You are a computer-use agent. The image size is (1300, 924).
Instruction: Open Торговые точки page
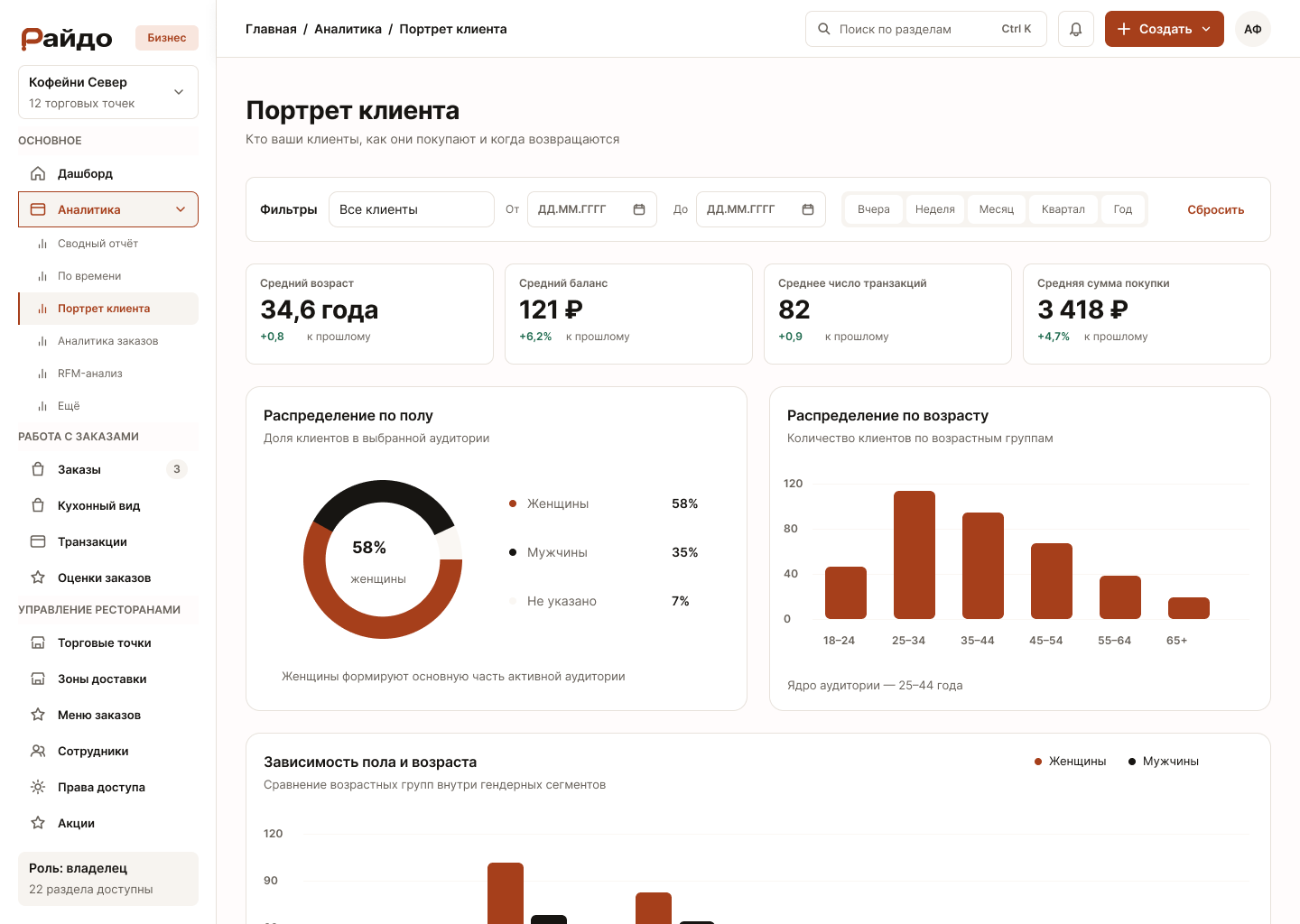pyautogui.click(x=108, y=642)
